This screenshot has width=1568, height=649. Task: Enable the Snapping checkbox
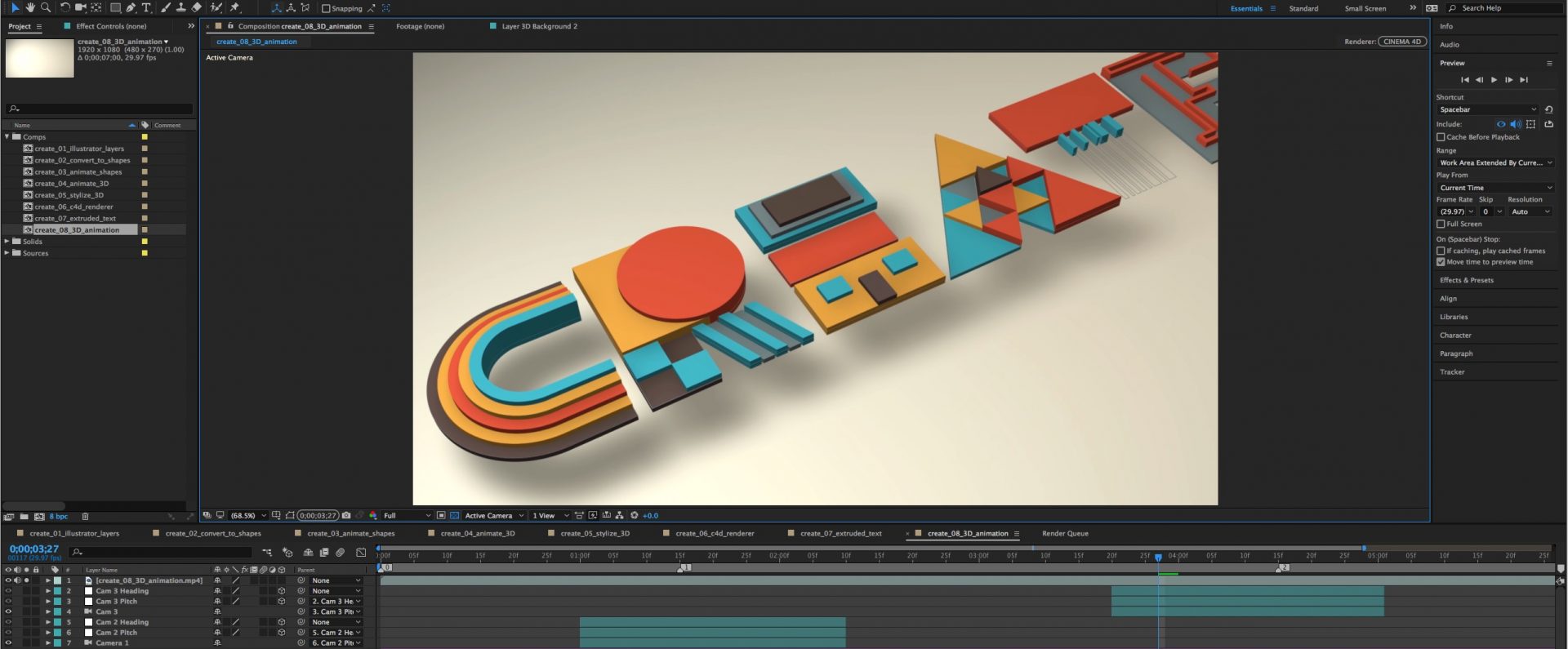coord(326,8)
